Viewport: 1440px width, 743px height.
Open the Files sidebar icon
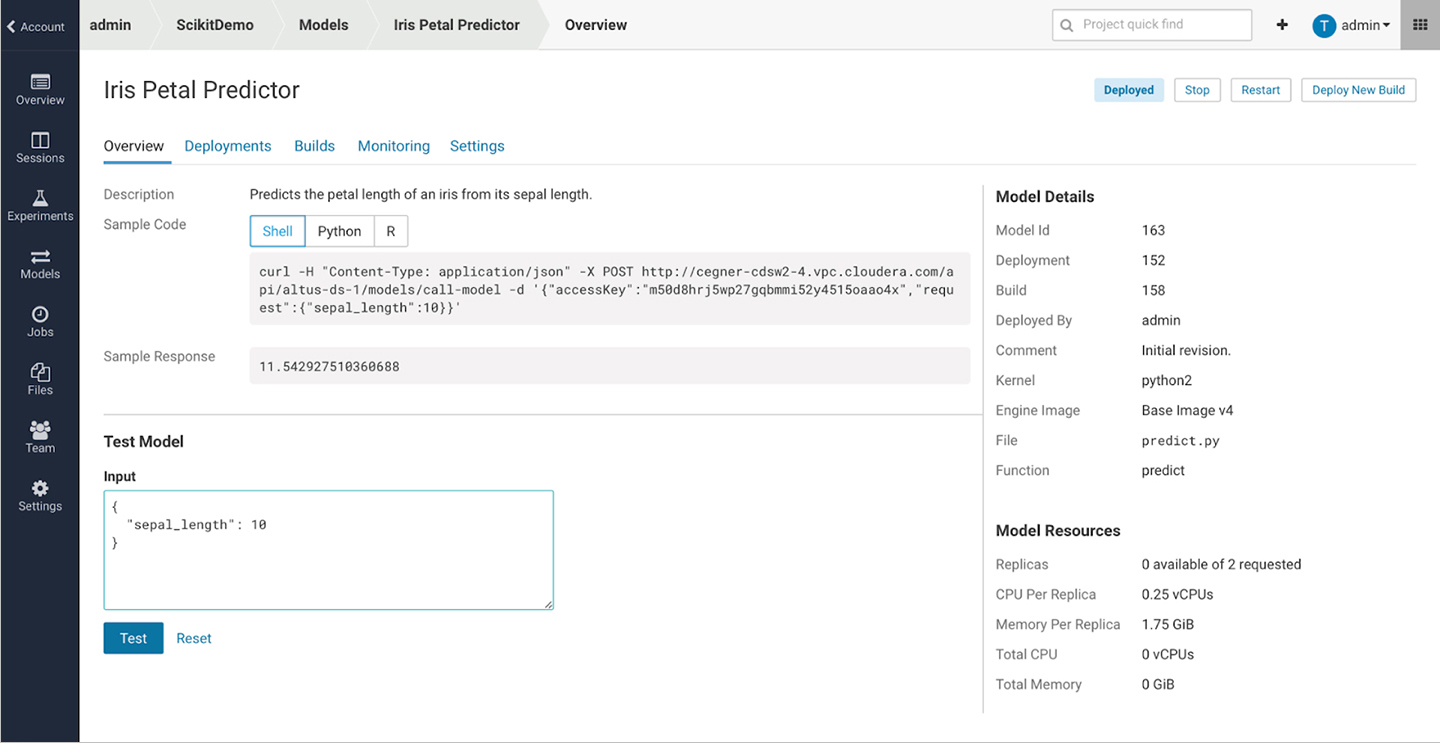(40, 372)
